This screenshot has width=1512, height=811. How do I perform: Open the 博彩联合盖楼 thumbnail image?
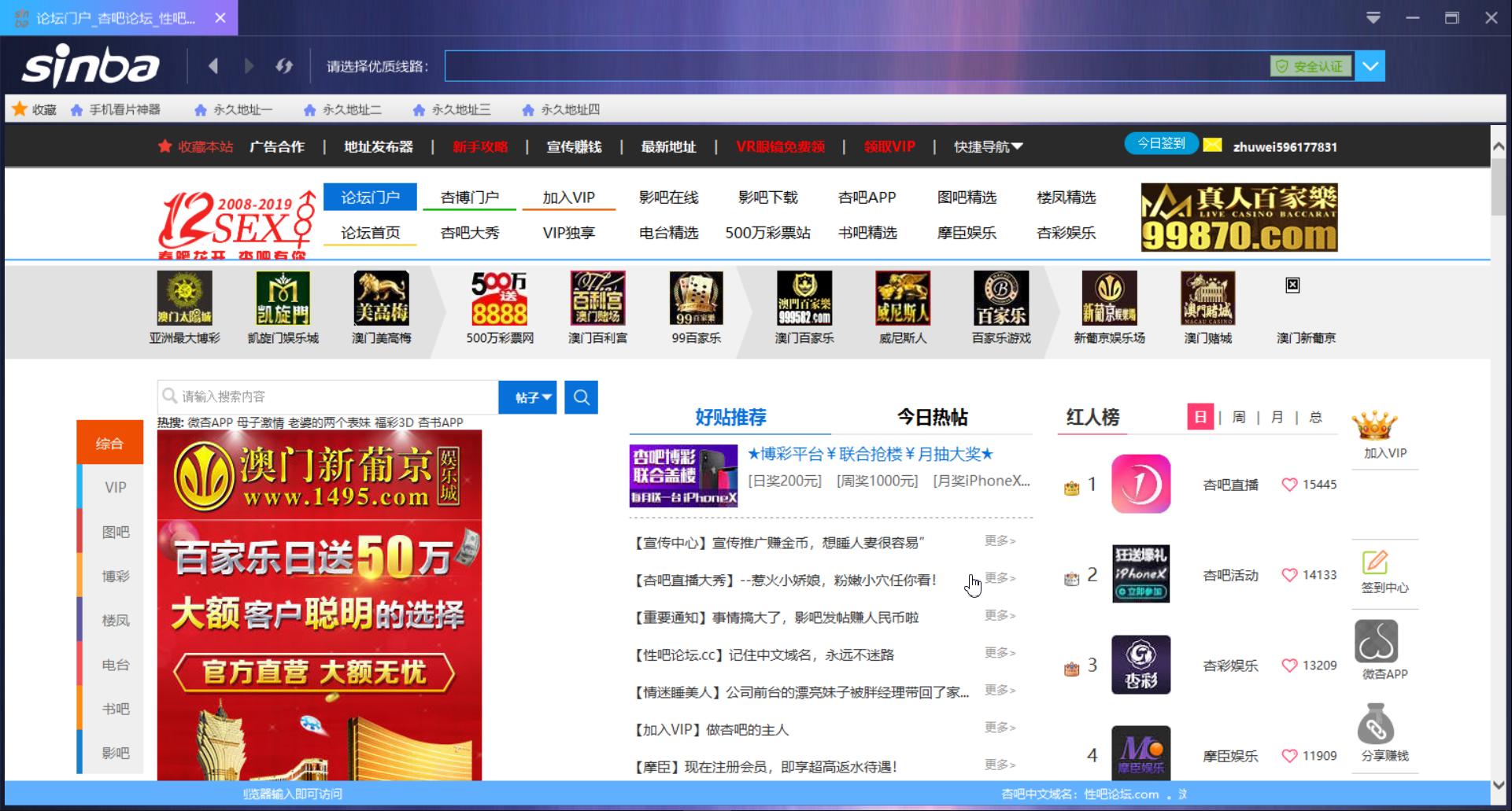click(683, 476)
